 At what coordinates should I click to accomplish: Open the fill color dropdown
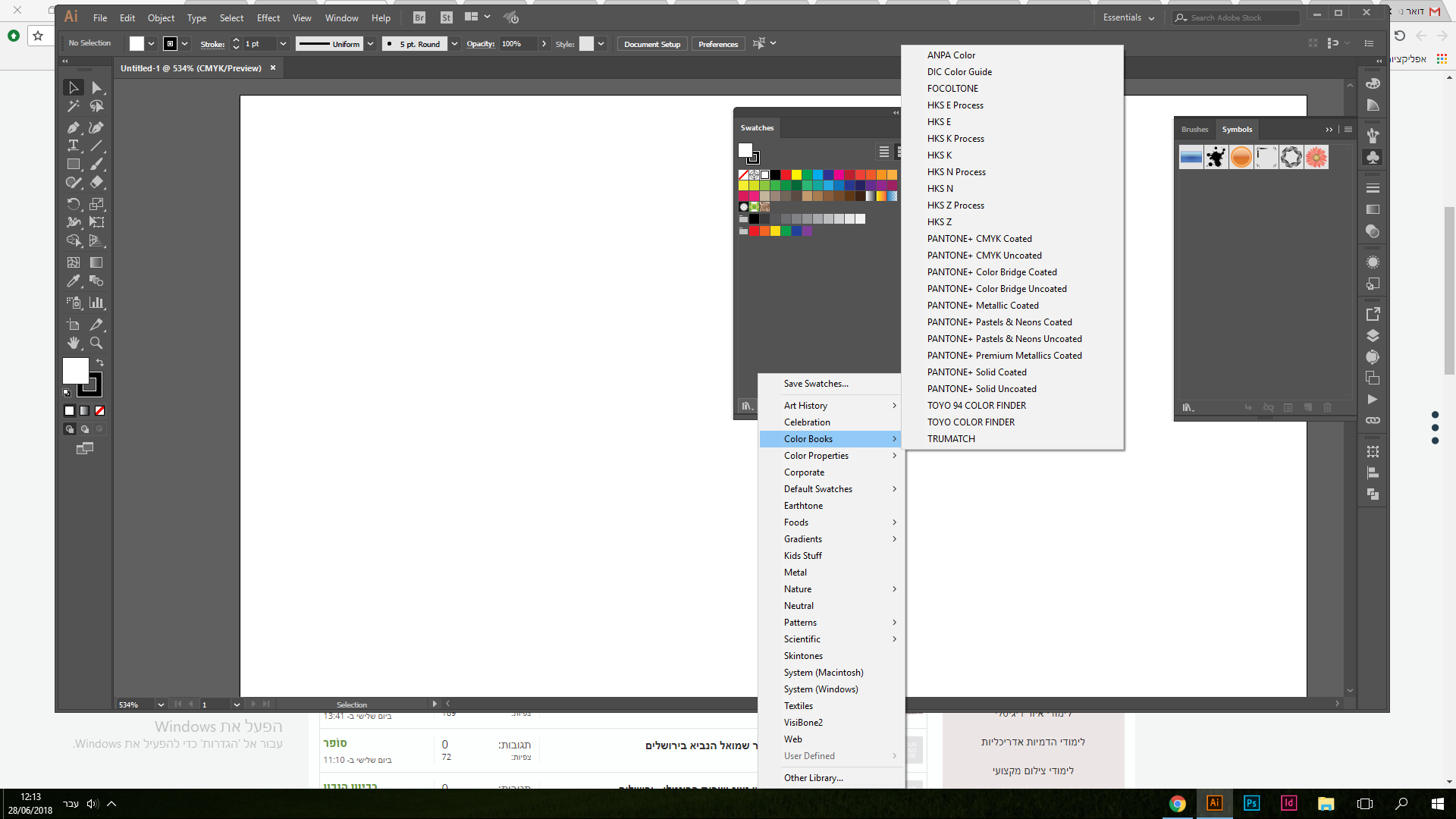pyautogui.click(x=151, y=44)
